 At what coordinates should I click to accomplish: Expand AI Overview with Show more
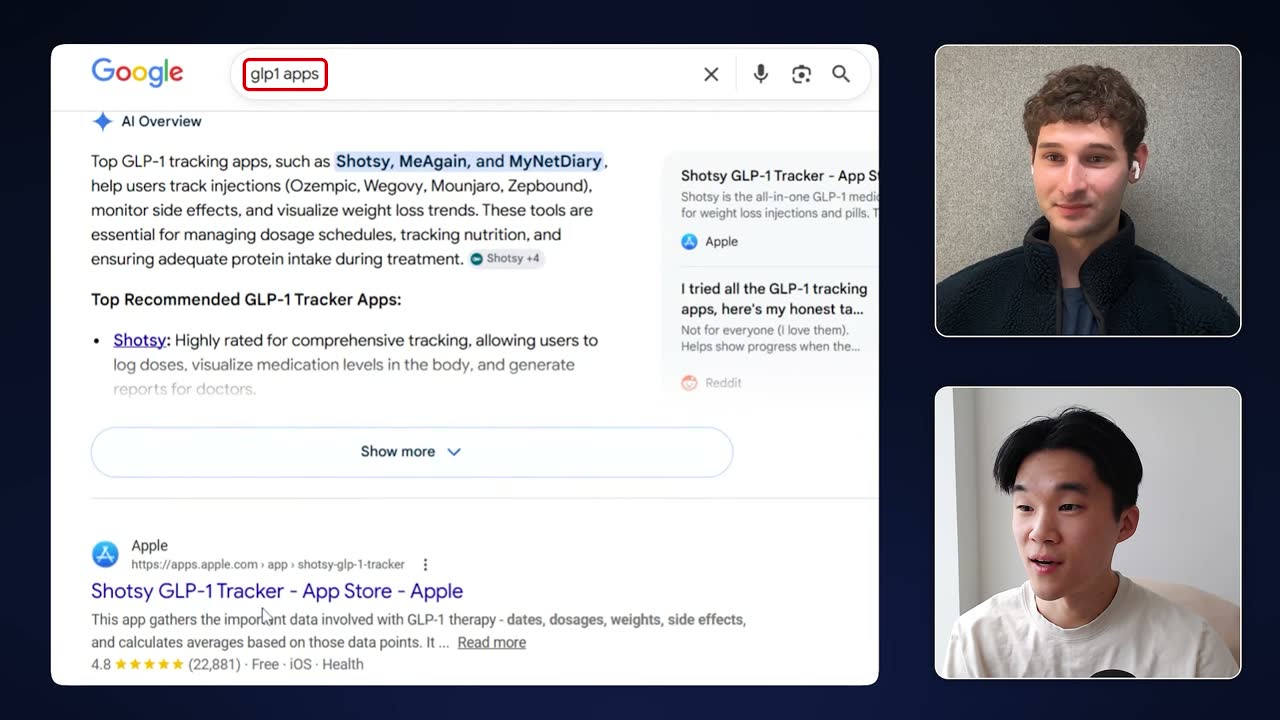(x=412, y=452)
